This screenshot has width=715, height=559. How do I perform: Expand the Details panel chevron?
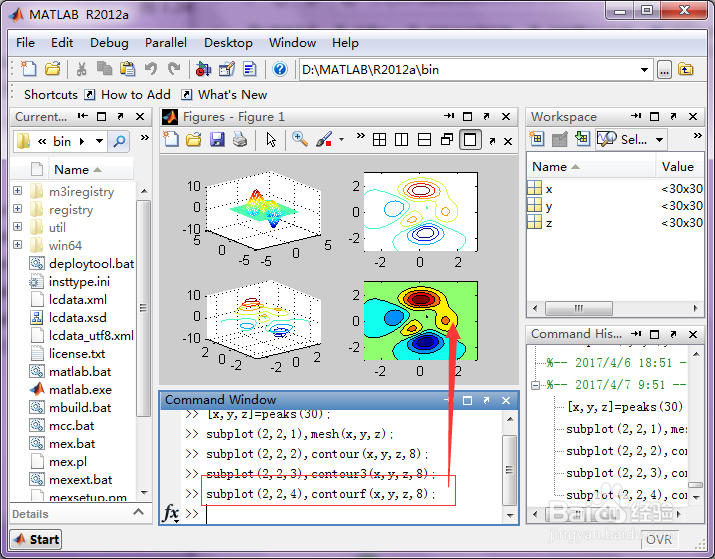coord(138,512)
